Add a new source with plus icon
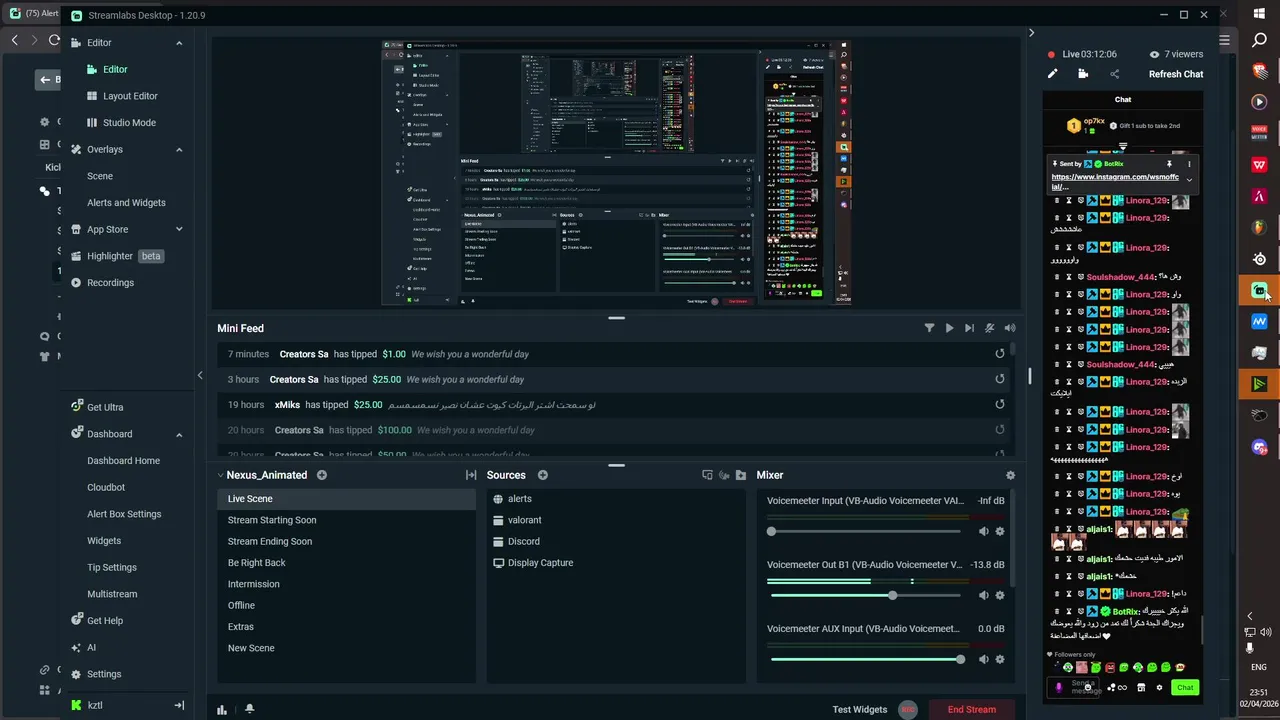 point(543,475)
